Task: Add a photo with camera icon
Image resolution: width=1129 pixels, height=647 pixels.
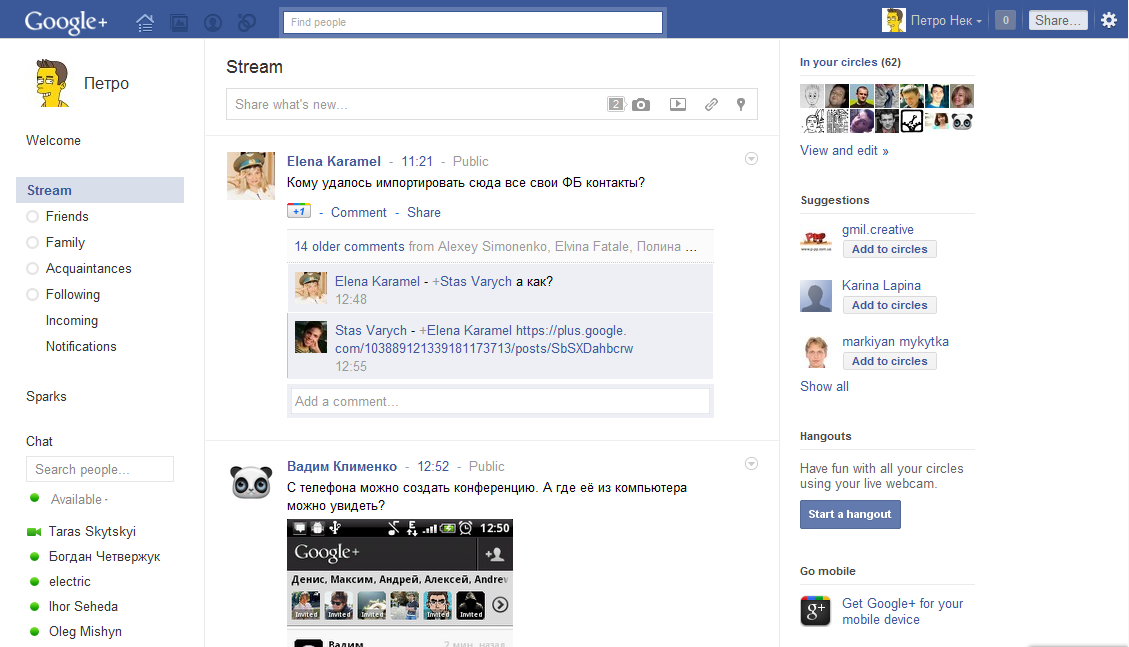Action: point(641,104)
